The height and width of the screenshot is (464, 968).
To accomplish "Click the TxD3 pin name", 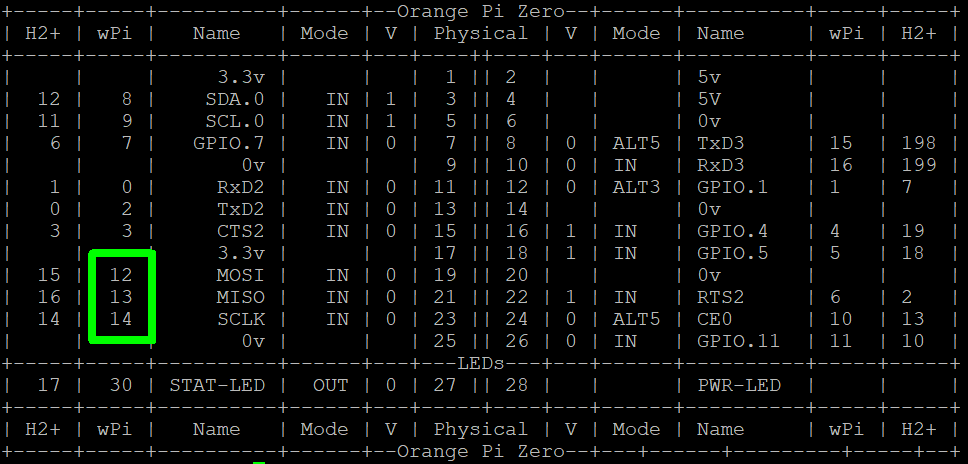I will 721,143.
